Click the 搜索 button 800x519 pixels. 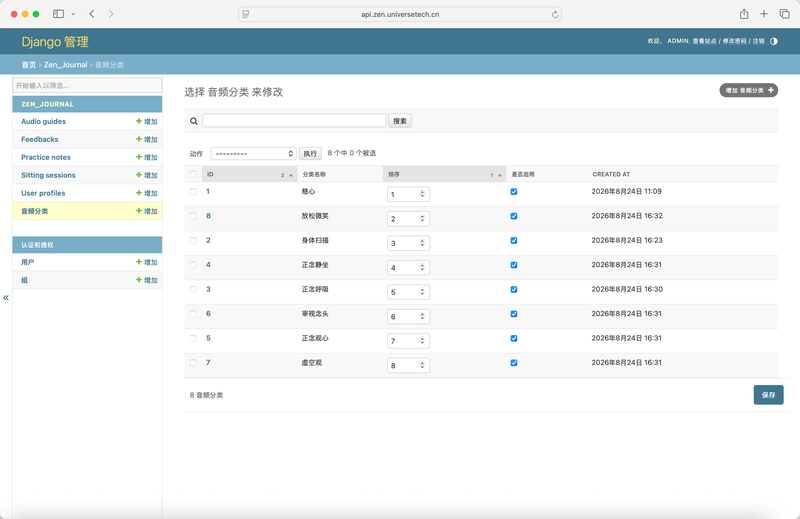(400, 121)
